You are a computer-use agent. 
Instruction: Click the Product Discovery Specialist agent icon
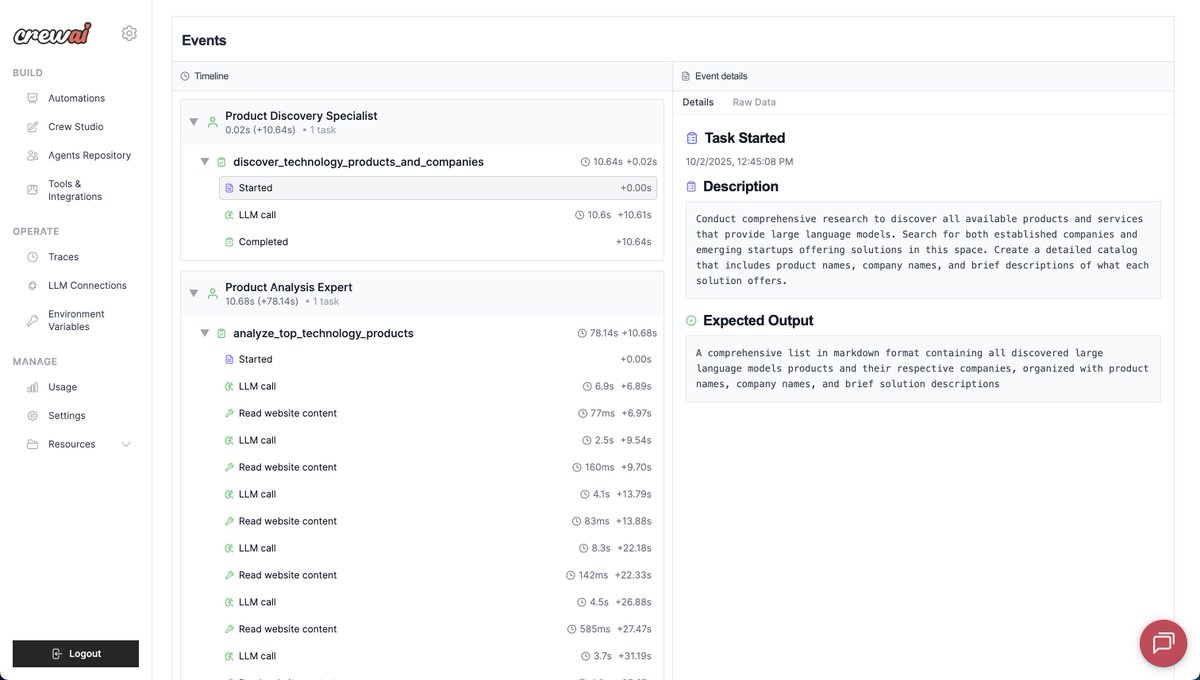click(x=212, y=122)
